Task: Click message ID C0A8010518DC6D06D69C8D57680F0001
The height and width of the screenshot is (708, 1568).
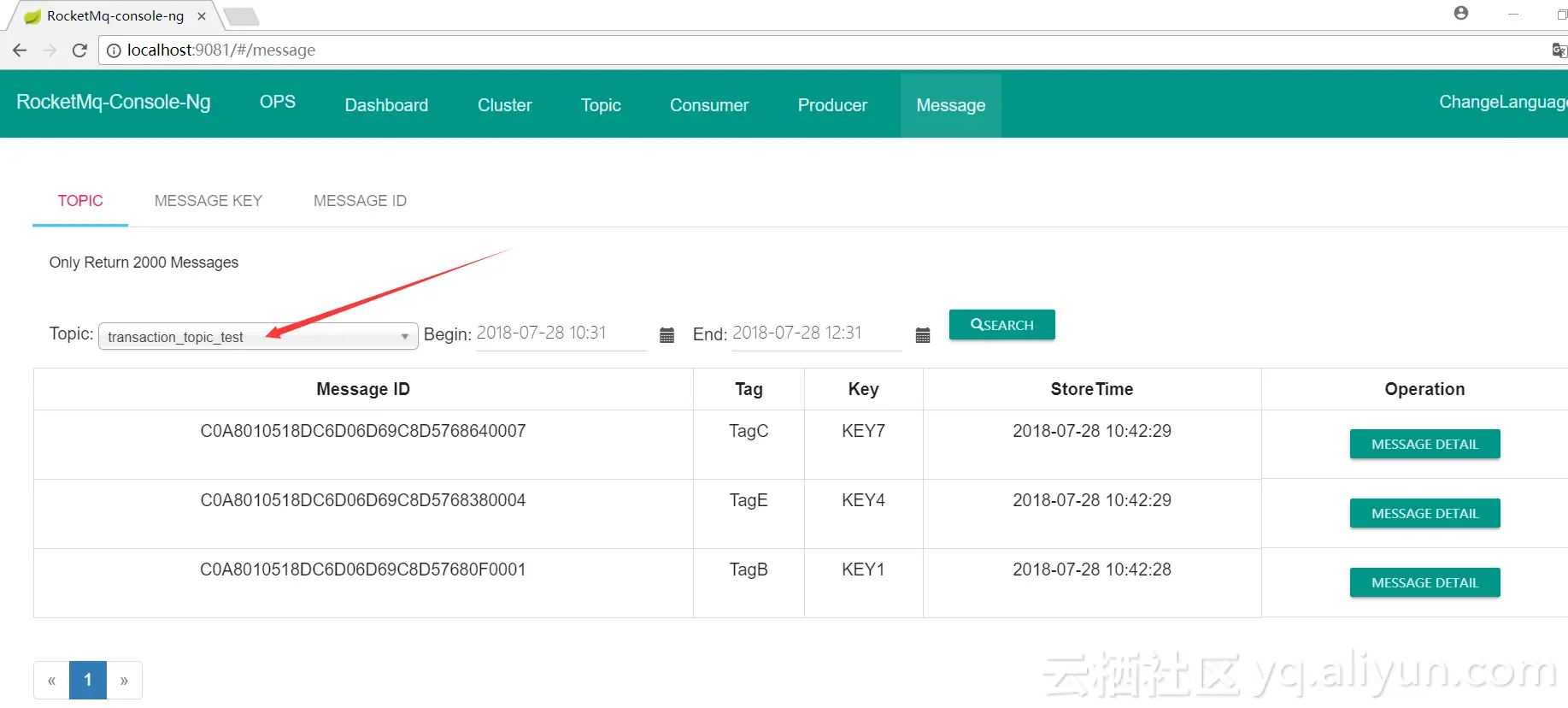Action: coord(363,569)
